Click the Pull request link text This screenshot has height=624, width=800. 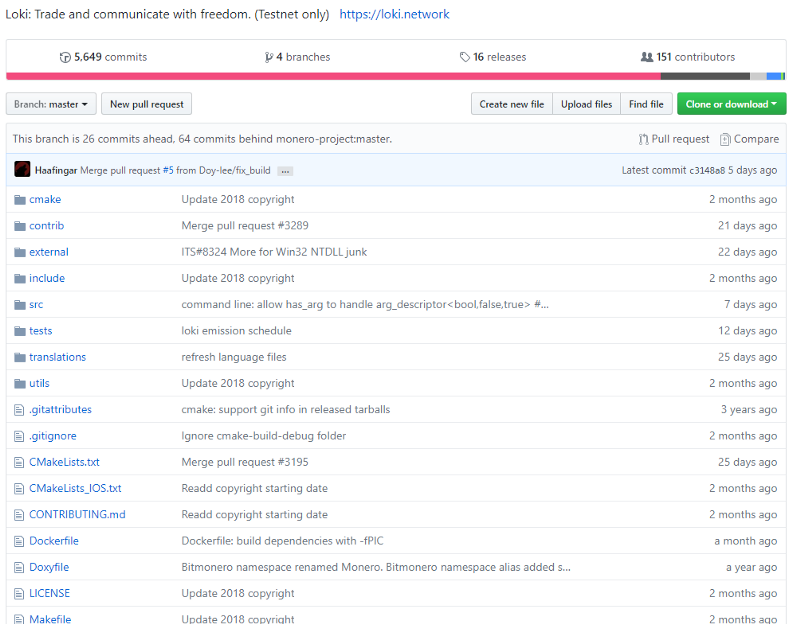tap(680, 139)
